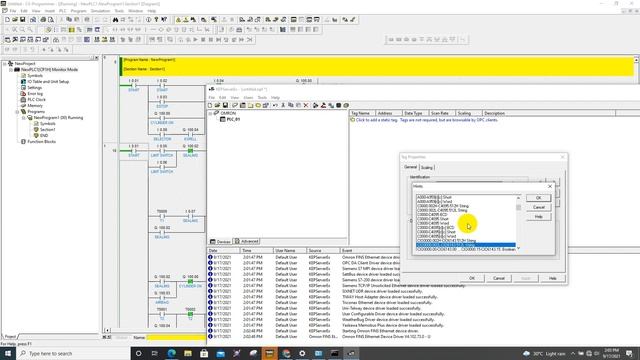Collapse OMRON channel node in KEPServerEx
This screenshot has width=640, height=360.
[x=210, y=113]
